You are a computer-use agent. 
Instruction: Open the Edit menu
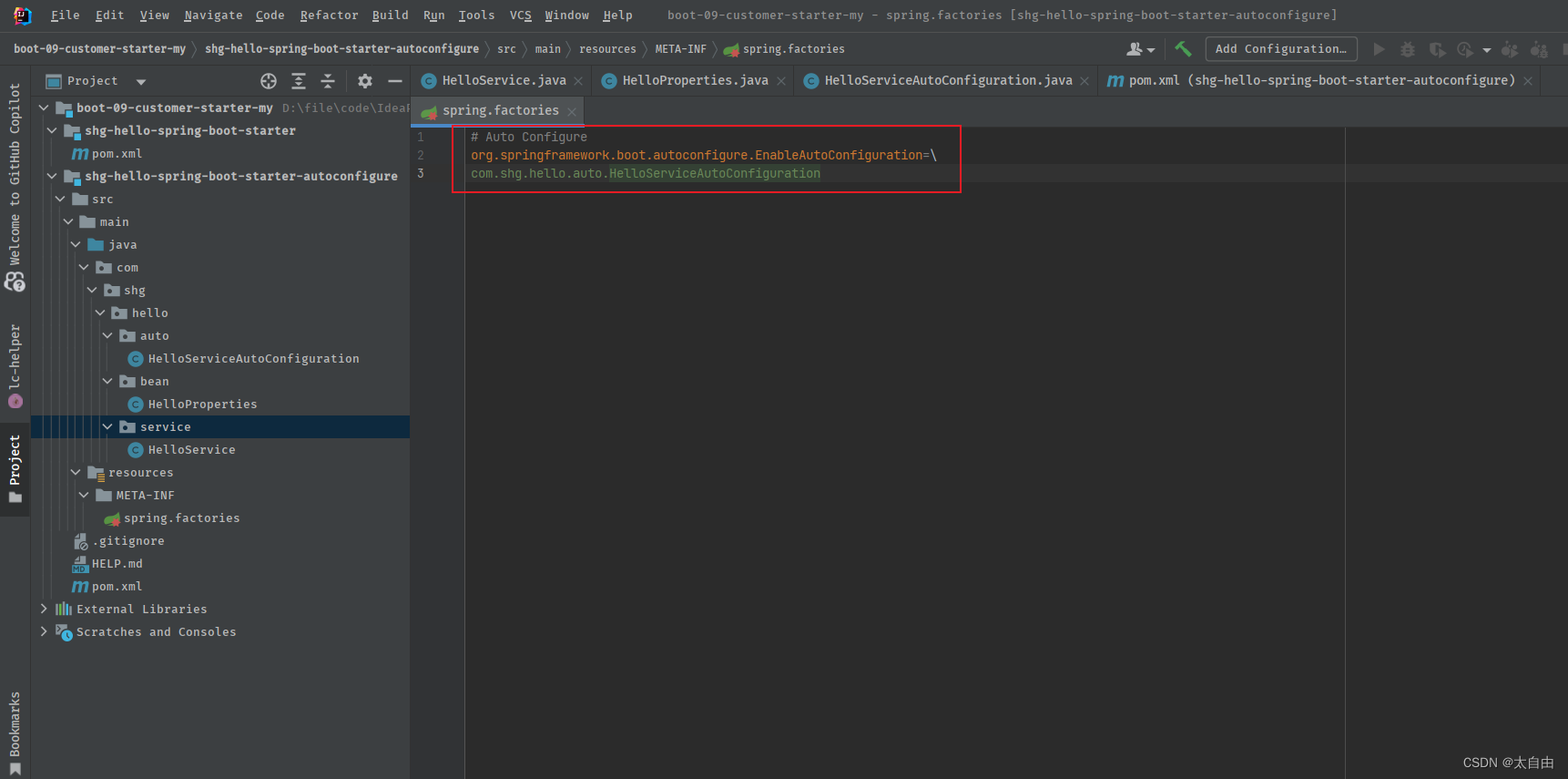pos(109,15)
